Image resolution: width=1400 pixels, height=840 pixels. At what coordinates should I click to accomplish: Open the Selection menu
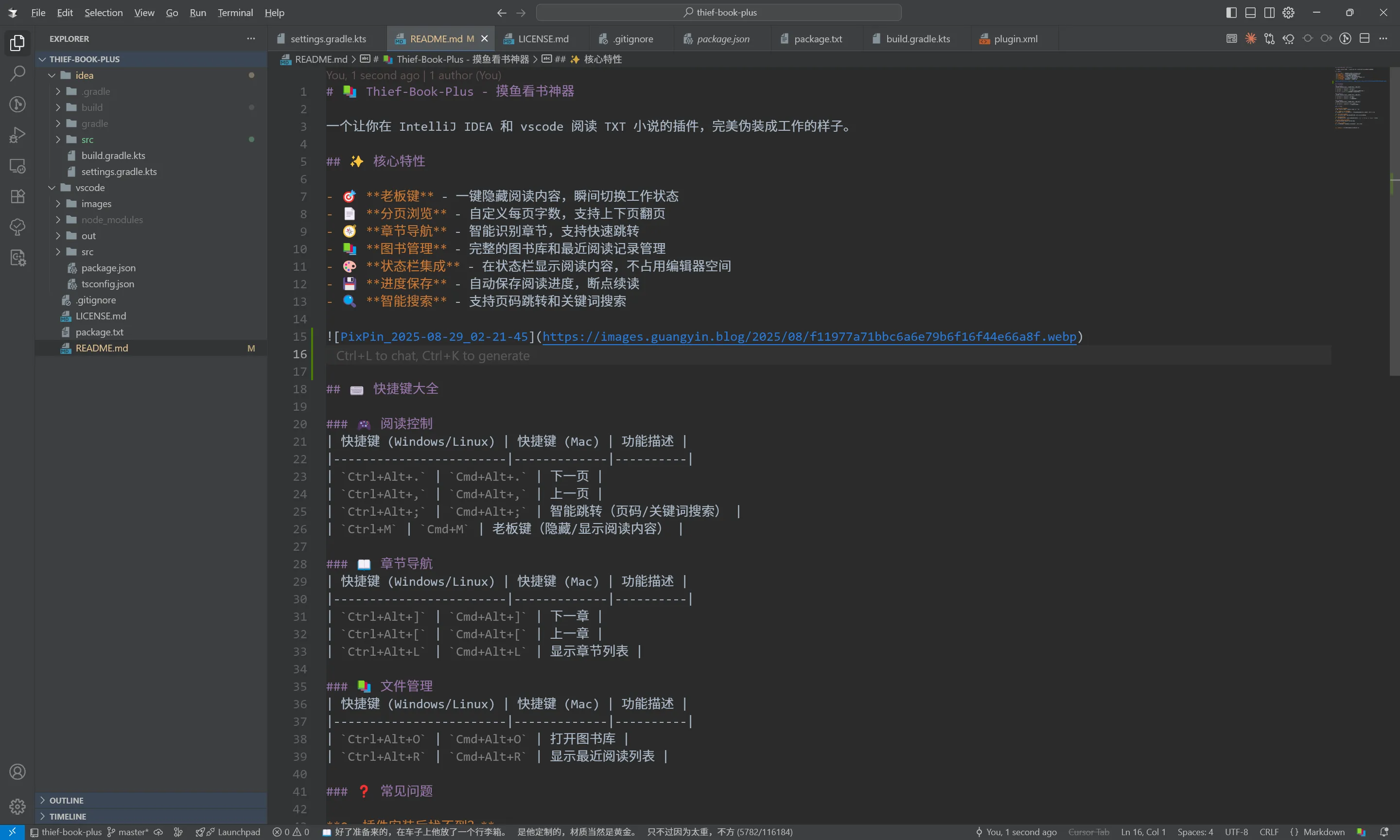click(x=104, y=13)
